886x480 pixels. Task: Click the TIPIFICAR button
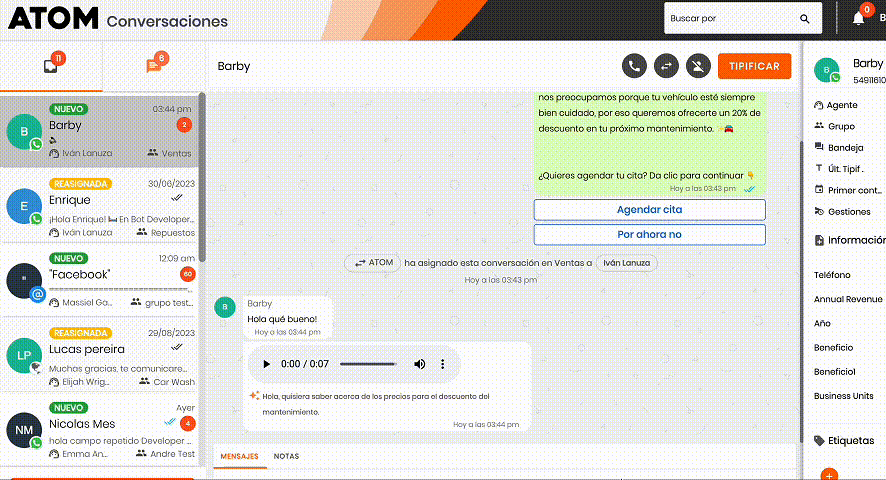click(754, 66)
